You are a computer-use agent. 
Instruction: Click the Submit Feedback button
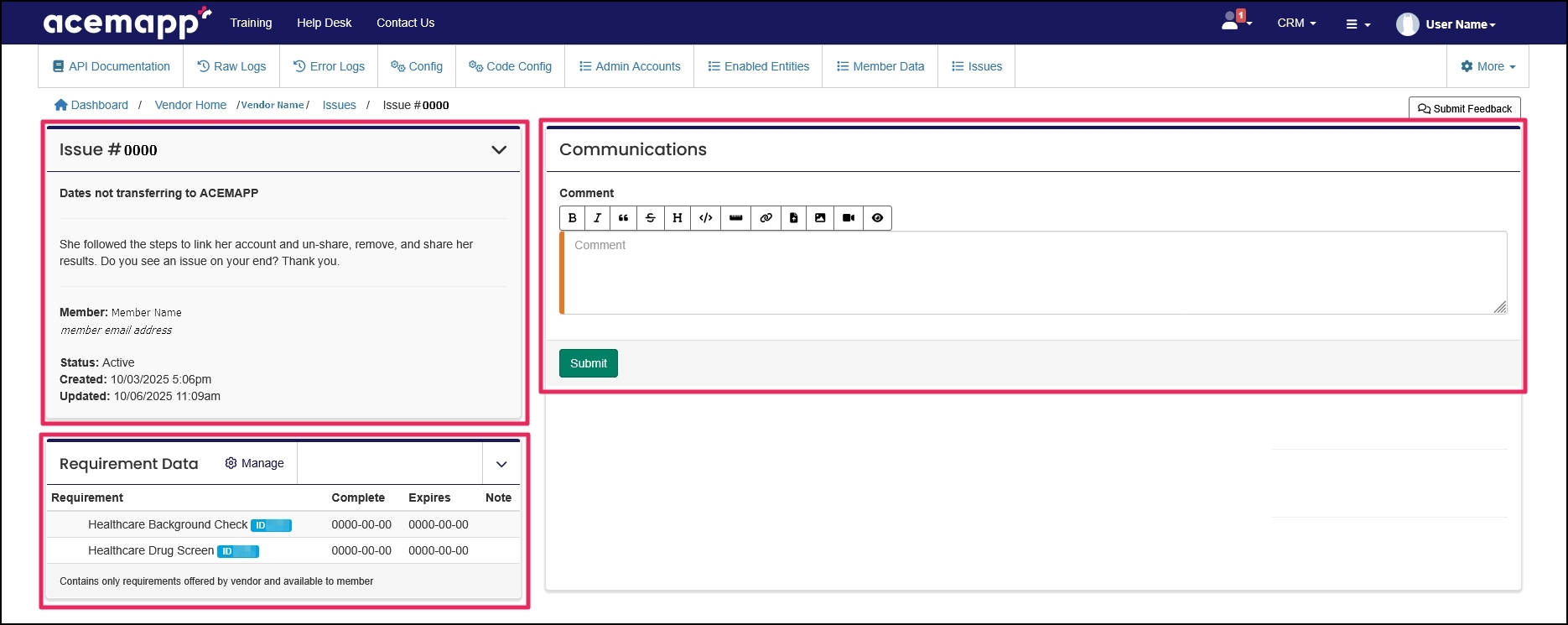tap(1465, 108)
